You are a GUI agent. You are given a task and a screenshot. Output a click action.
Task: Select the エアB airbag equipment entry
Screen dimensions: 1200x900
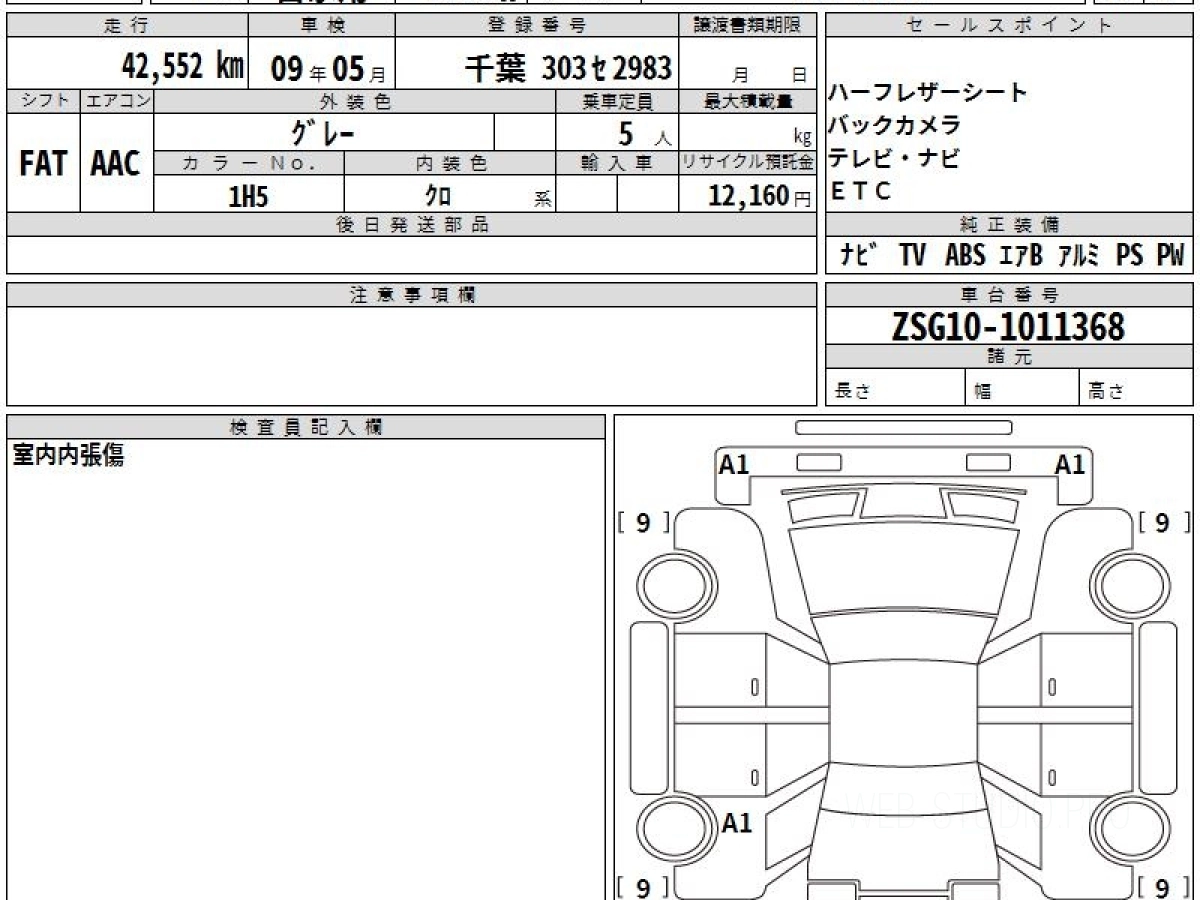point(1021,256)
